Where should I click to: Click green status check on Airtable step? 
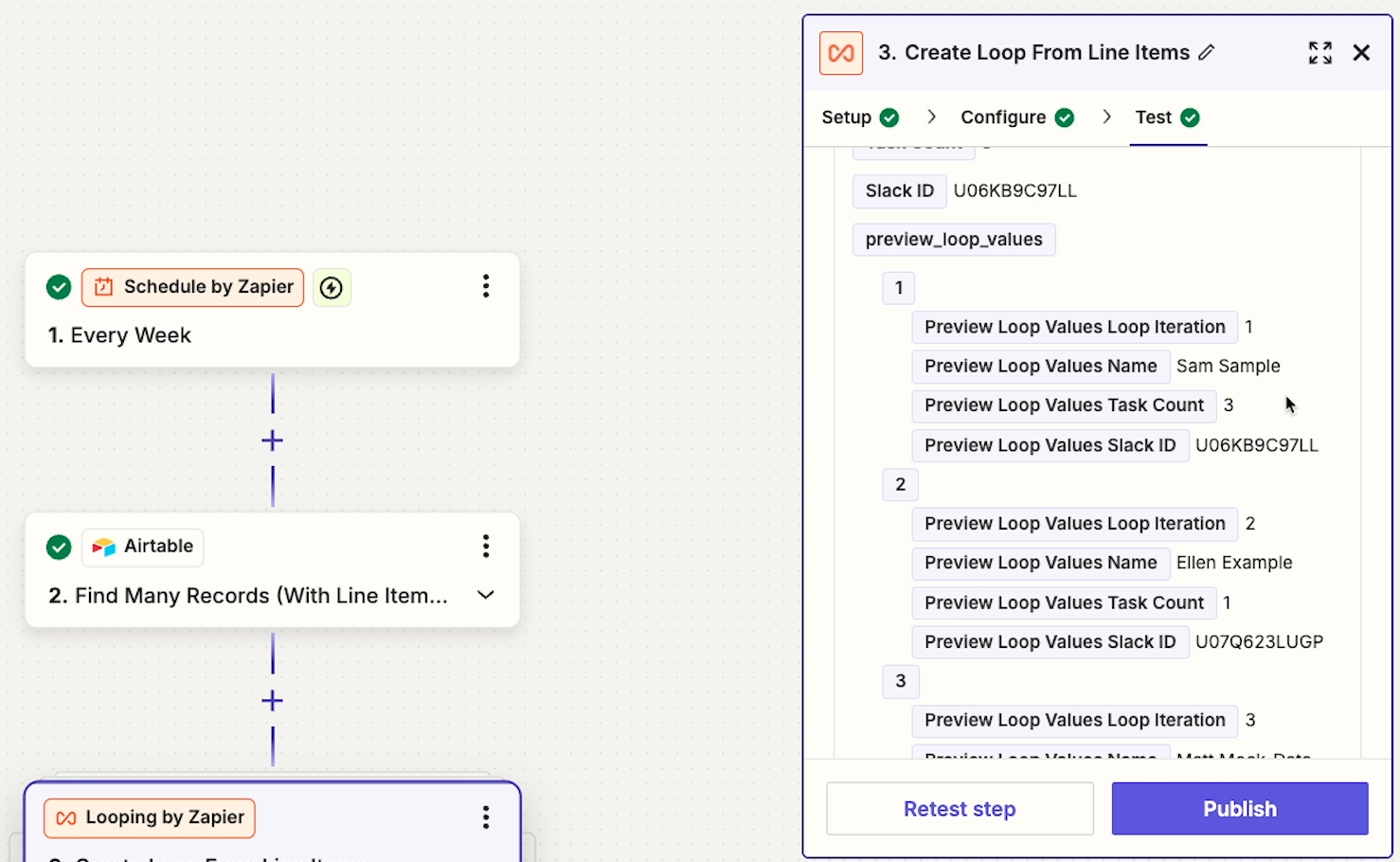point(59,547)
